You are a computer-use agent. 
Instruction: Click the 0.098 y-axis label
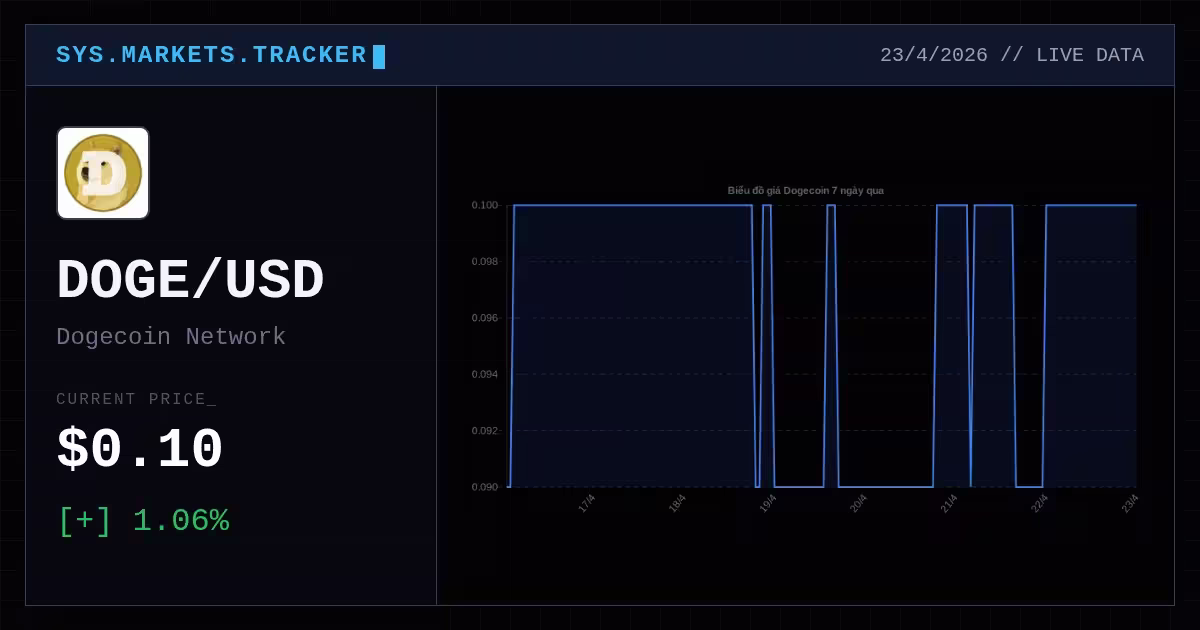point(485,261)
